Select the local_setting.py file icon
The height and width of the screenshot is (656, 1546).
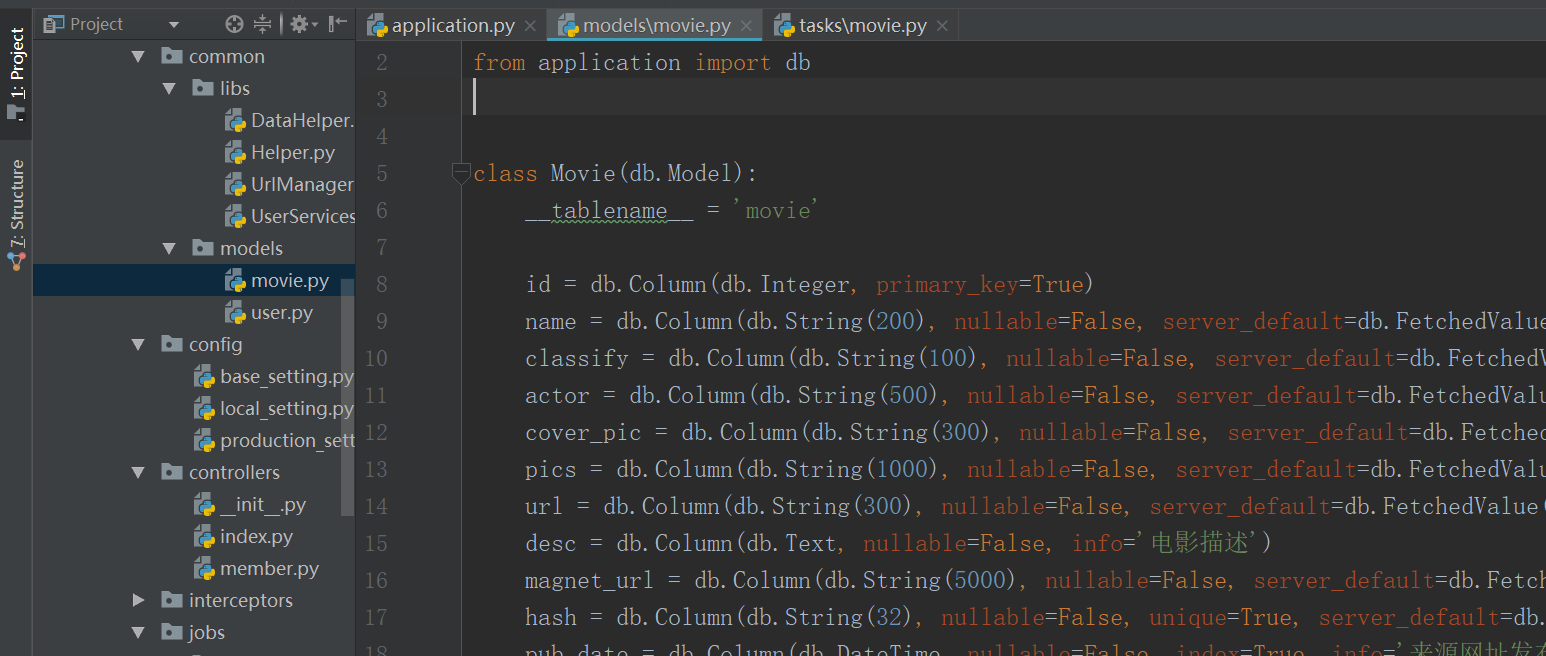[204, 409]
